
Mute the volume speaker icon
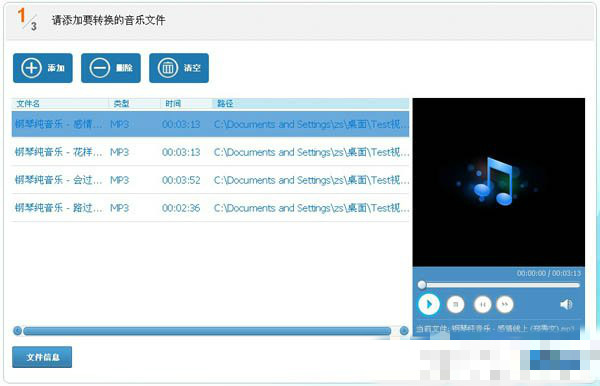[566, 305]
